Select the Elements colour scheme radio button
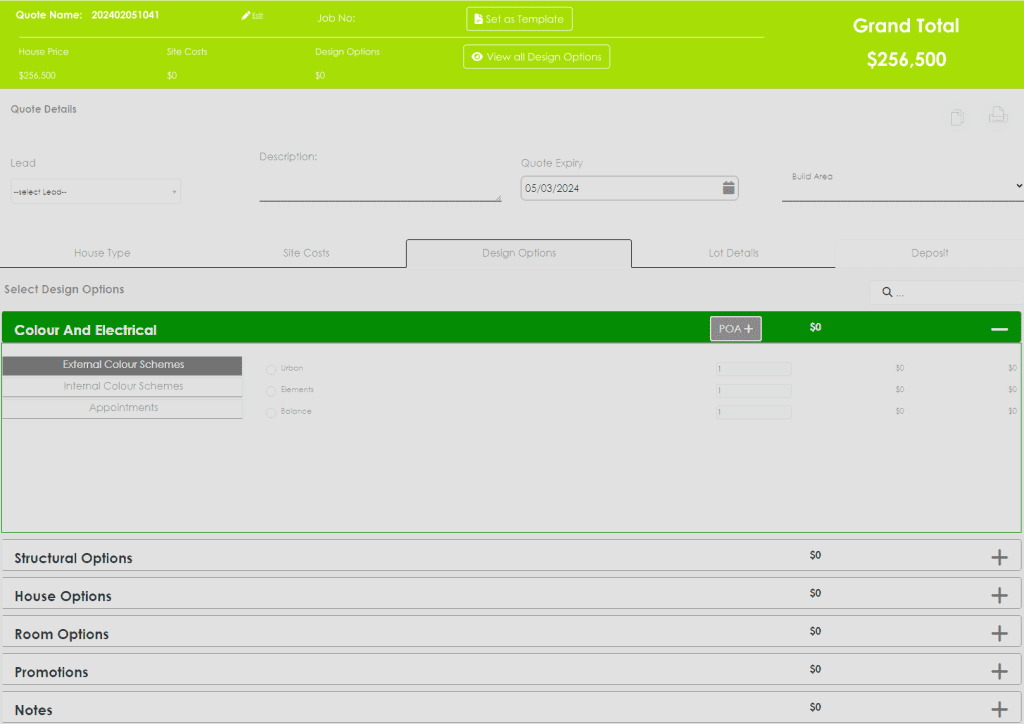This screenshot has height=724, width=1024. click(271, 391)
